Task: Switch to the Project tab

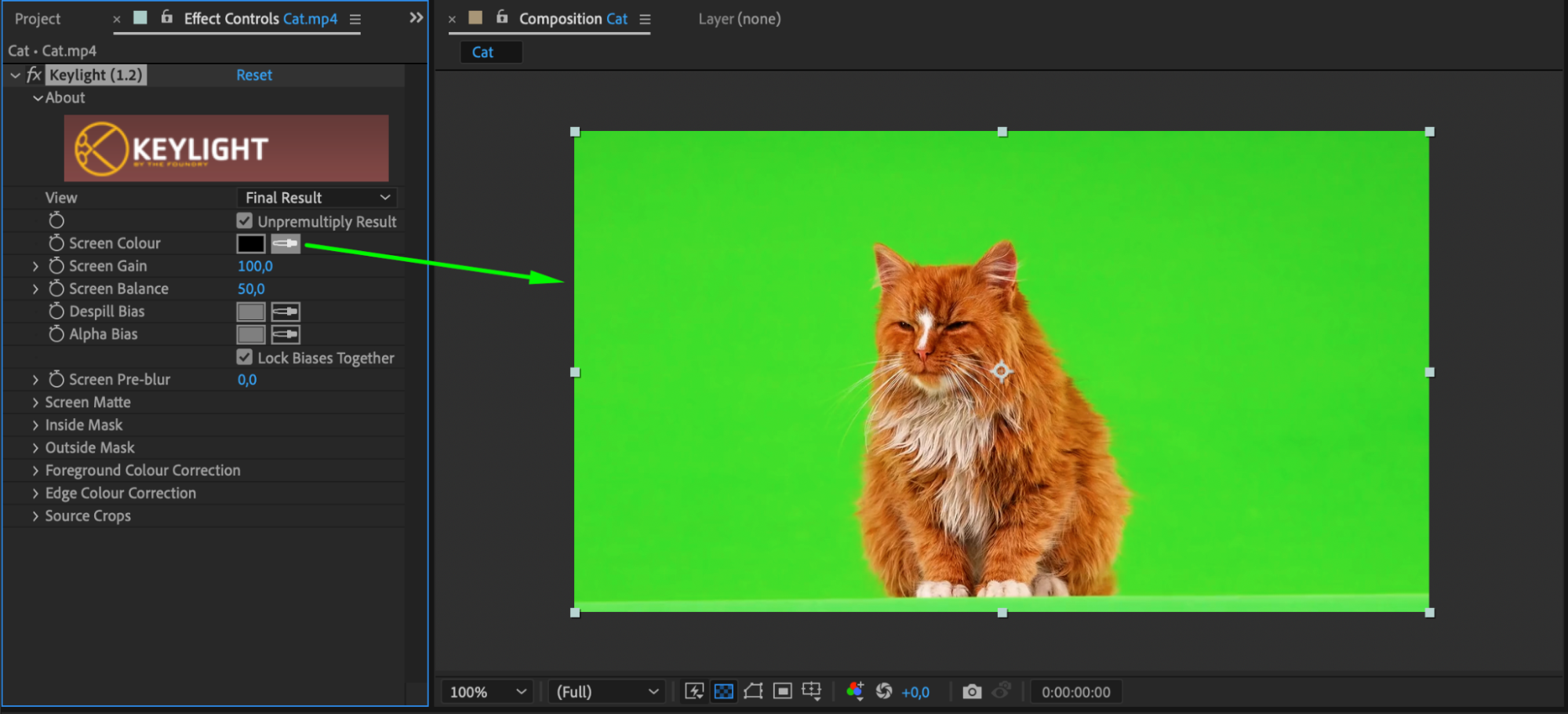Action: click(x=38, y=19)
